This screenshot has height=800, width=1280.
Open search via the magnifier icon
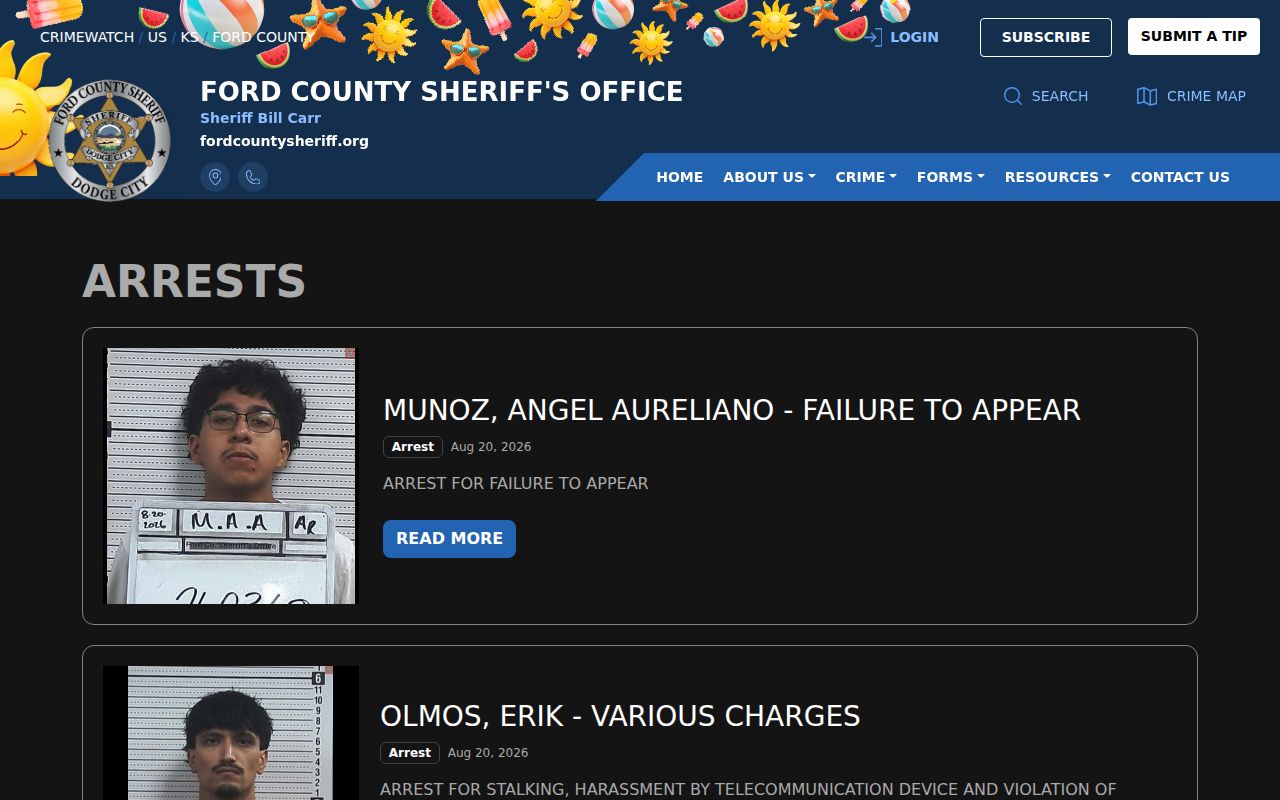(x=1013, y=96)
